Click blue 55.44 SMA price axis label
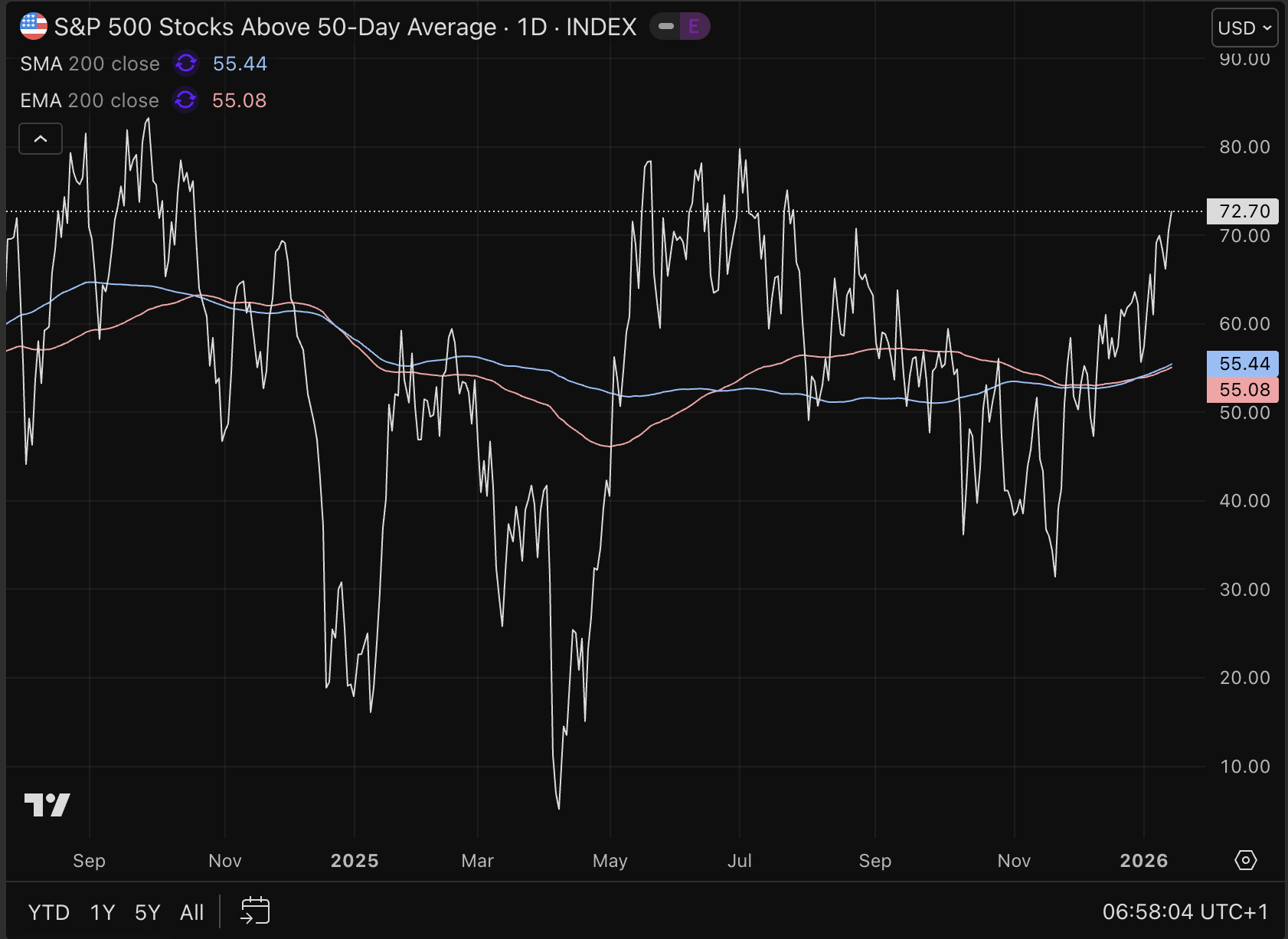Screen dimensions: 1288x939 tap(1243, 363)
